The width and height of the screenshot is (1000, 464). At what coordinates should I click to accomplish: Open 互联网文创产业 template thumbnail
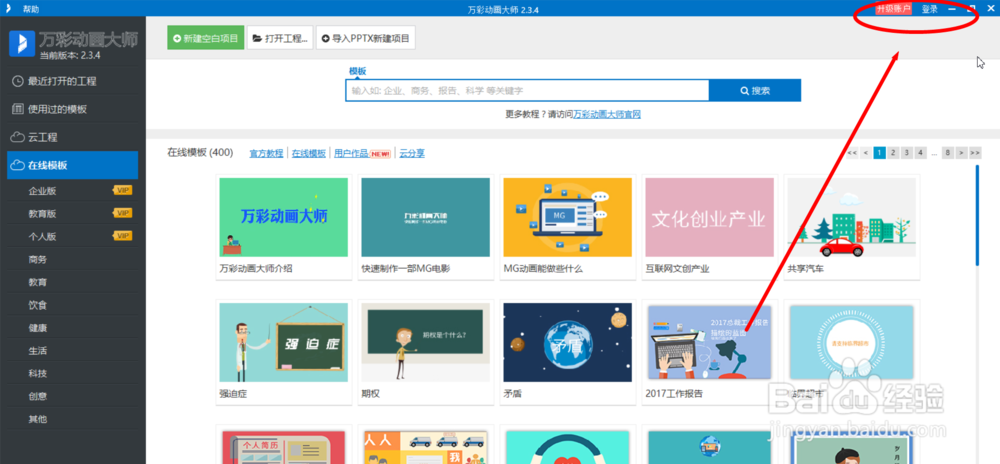pos(710,217)
